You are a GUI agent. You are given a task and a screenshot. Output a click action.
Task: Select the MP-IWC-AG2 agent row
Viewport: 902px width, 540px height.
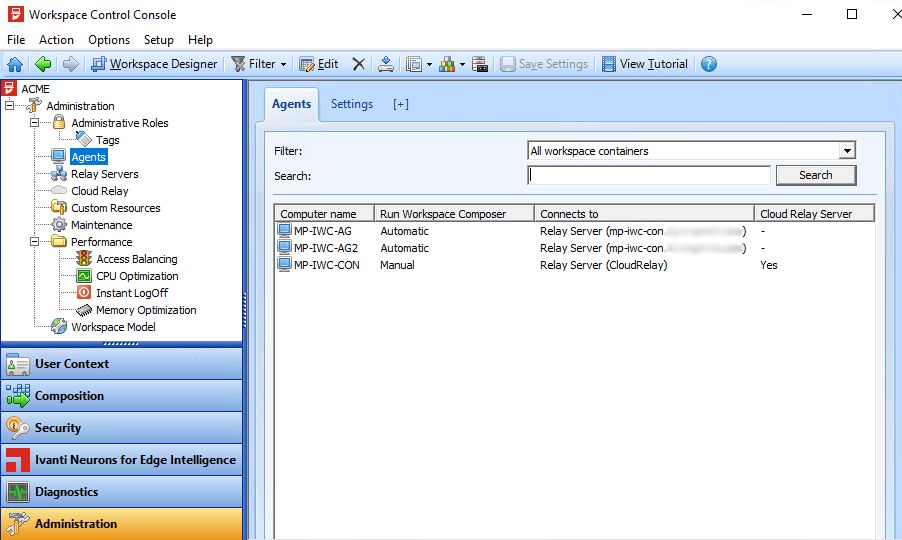coord(574,248)
